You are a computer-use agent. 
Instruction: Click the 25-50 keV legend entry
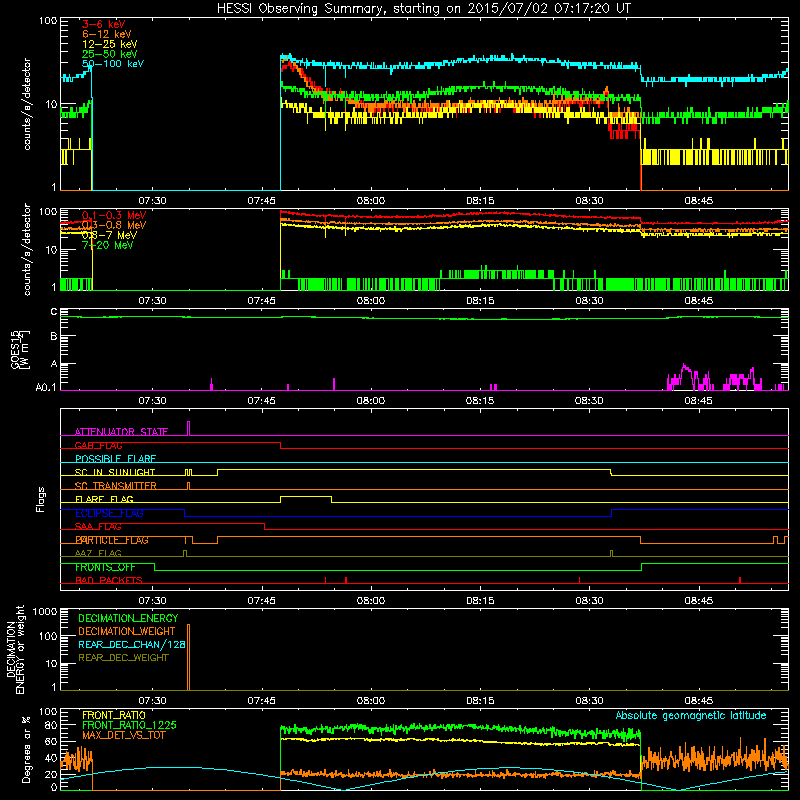tap(109, 54)
